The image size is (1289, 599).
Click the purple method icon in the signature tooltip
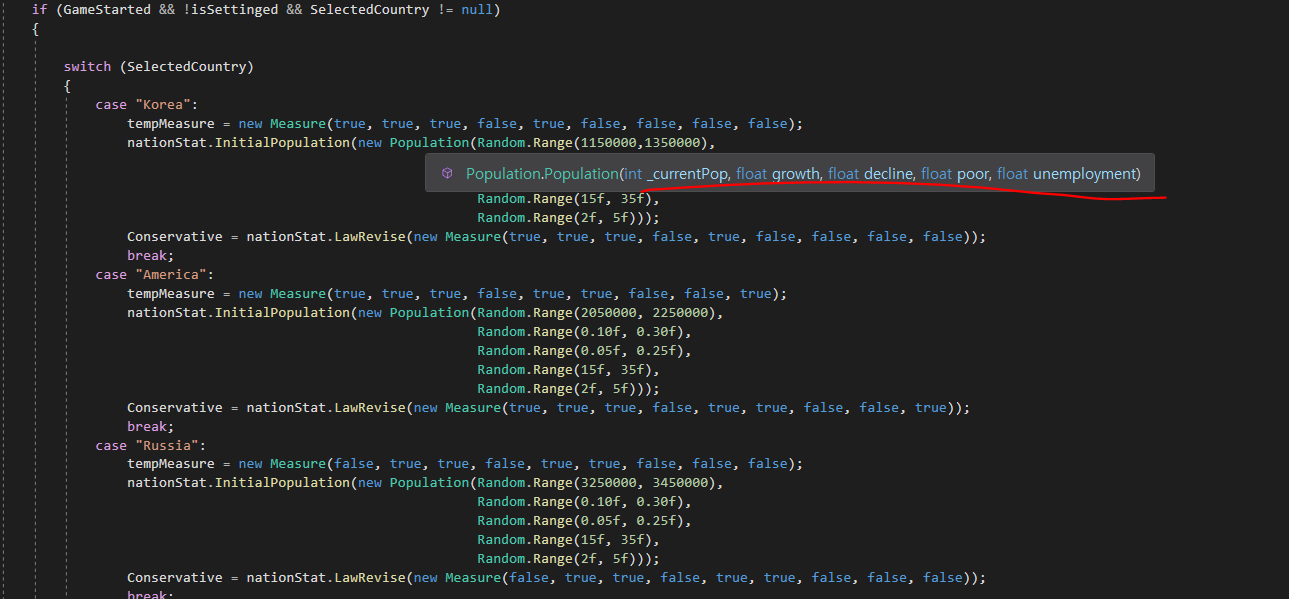pyautogui.click(x=447, y=174)
